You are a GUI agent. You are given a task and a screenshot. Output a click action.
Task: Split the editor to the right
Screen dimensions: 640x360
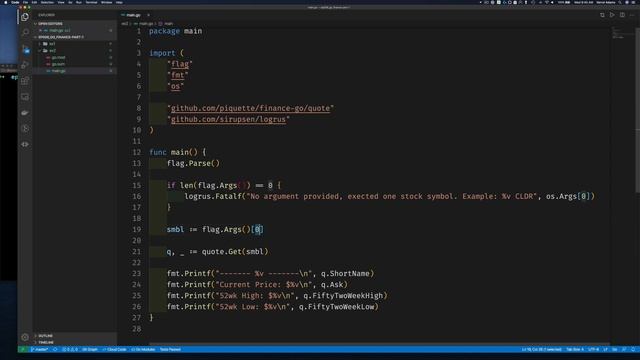622,15
